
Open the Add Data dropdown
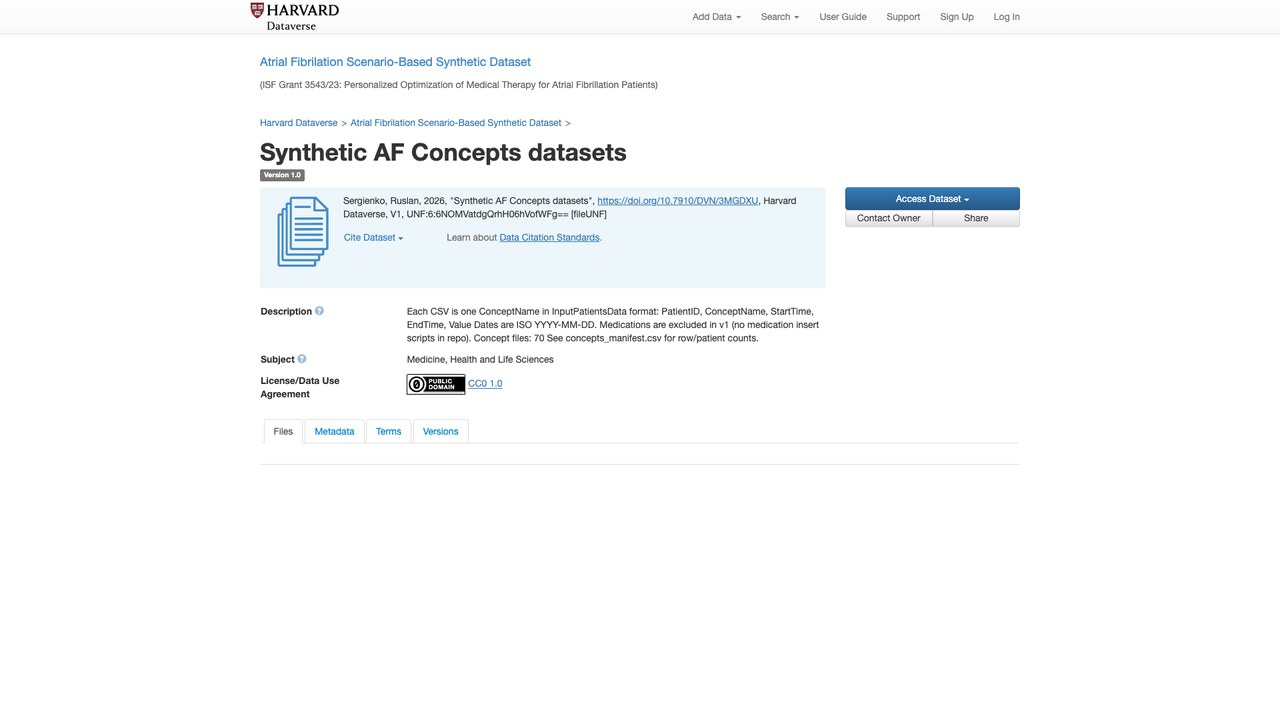[x=716, y=17]
